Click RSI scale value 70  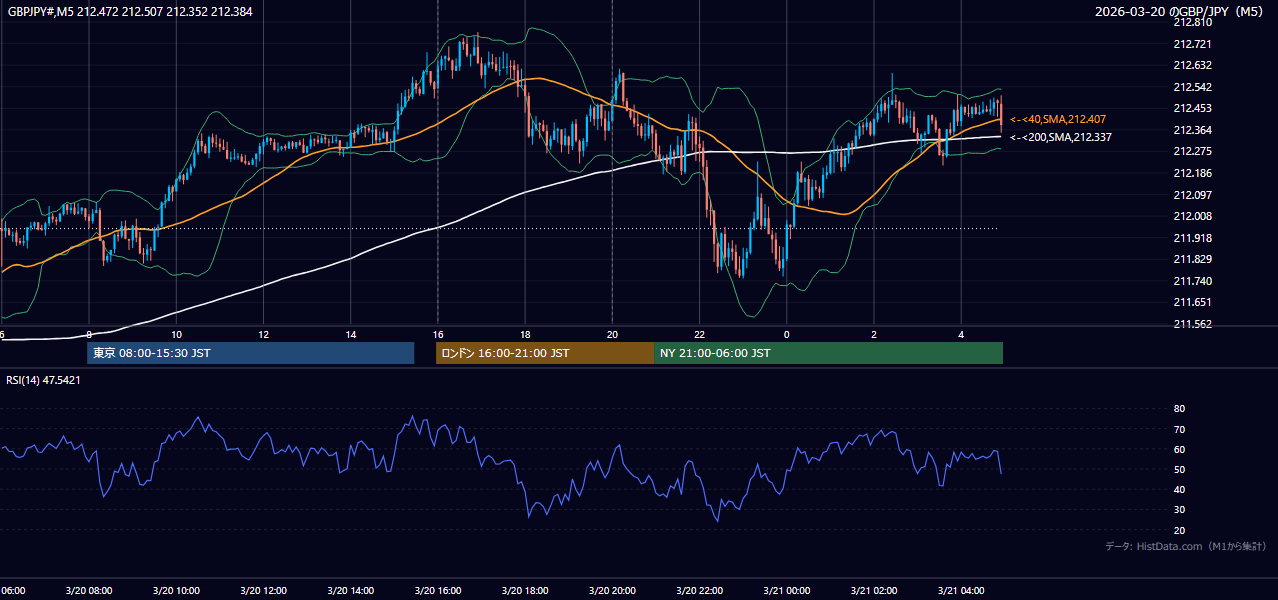click(x=1180, y=429)
